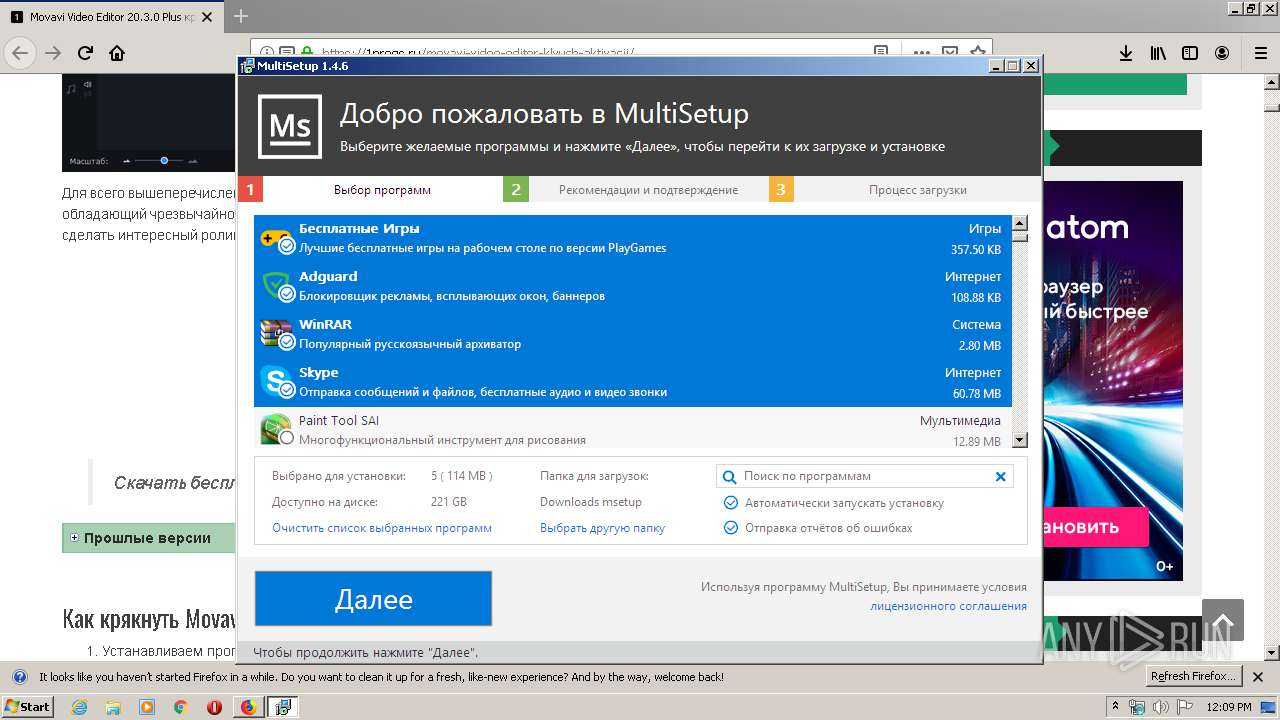Open 'Выбрать другую папку' link
Image resolution: width=1280 pixels, height=720 pixels.
[602, 528]
